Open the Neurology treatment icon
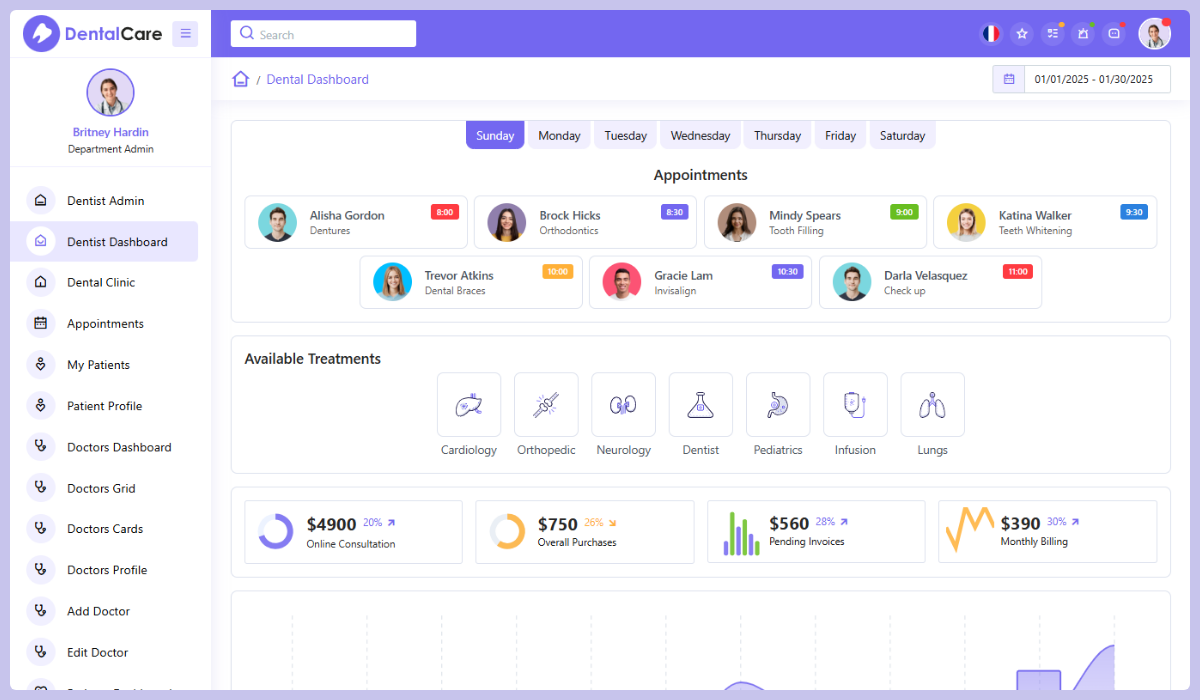Image resolution: width=1200 pixels, height=700 pixels. [623, 404]
